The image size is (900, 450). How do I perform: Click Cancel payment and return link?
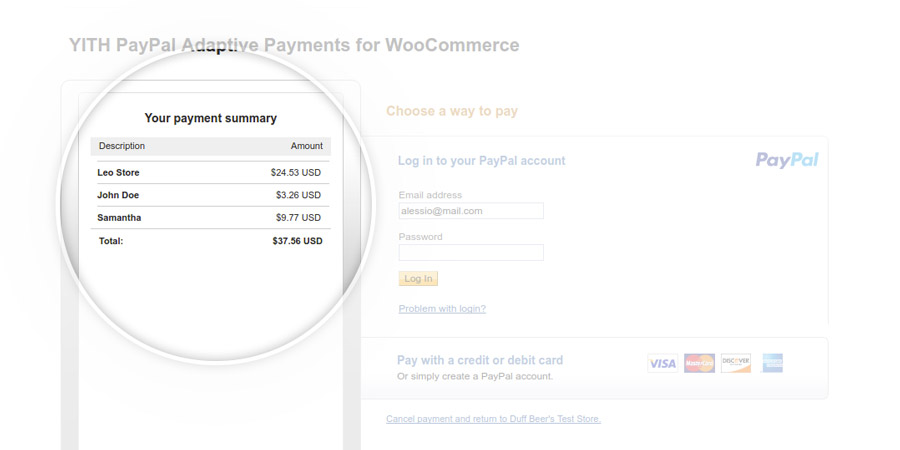tap(494, 419)
